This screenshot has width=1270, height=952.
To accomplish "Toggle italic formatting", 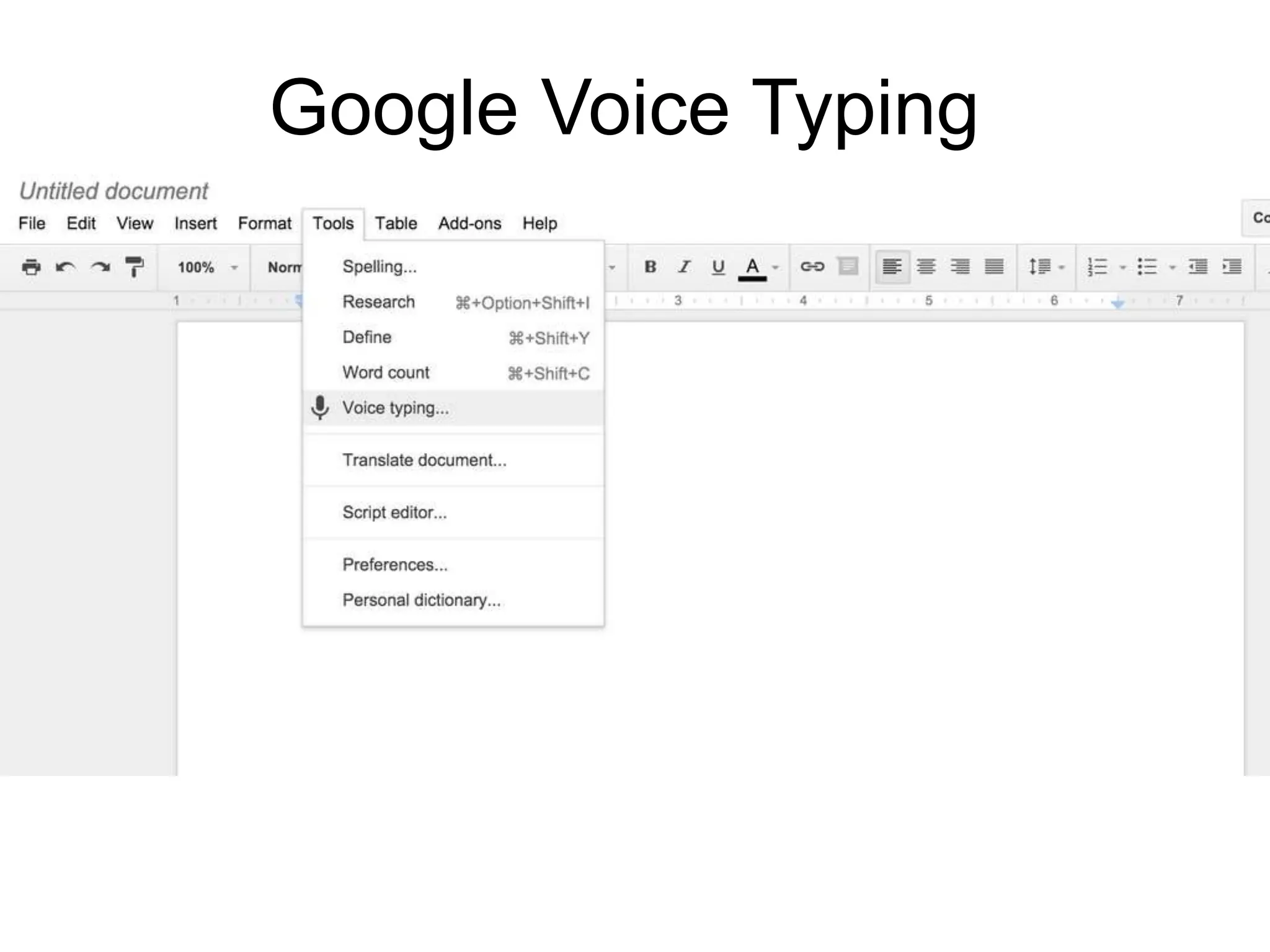I will click(x=684, y=267).
